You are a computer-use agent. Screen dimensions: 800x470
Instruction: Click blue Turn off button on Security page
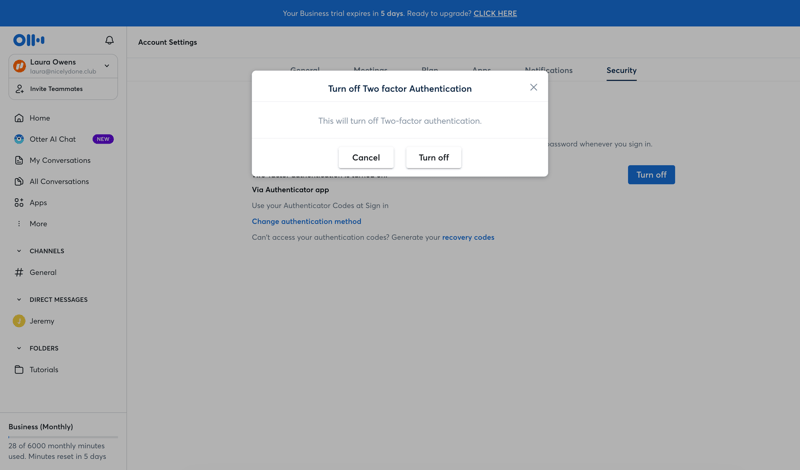coord(652,175)
